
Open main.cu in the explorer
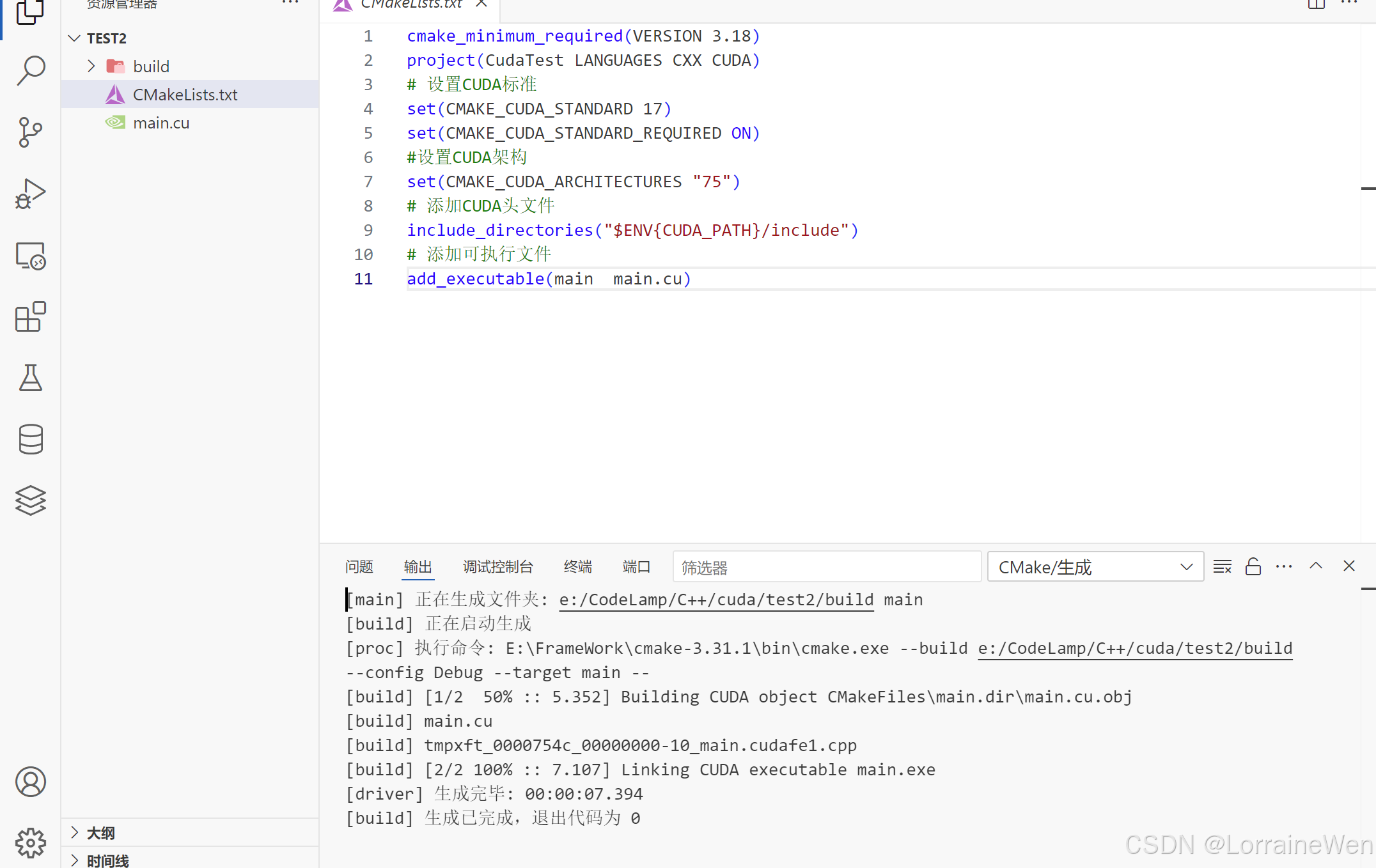161,123
